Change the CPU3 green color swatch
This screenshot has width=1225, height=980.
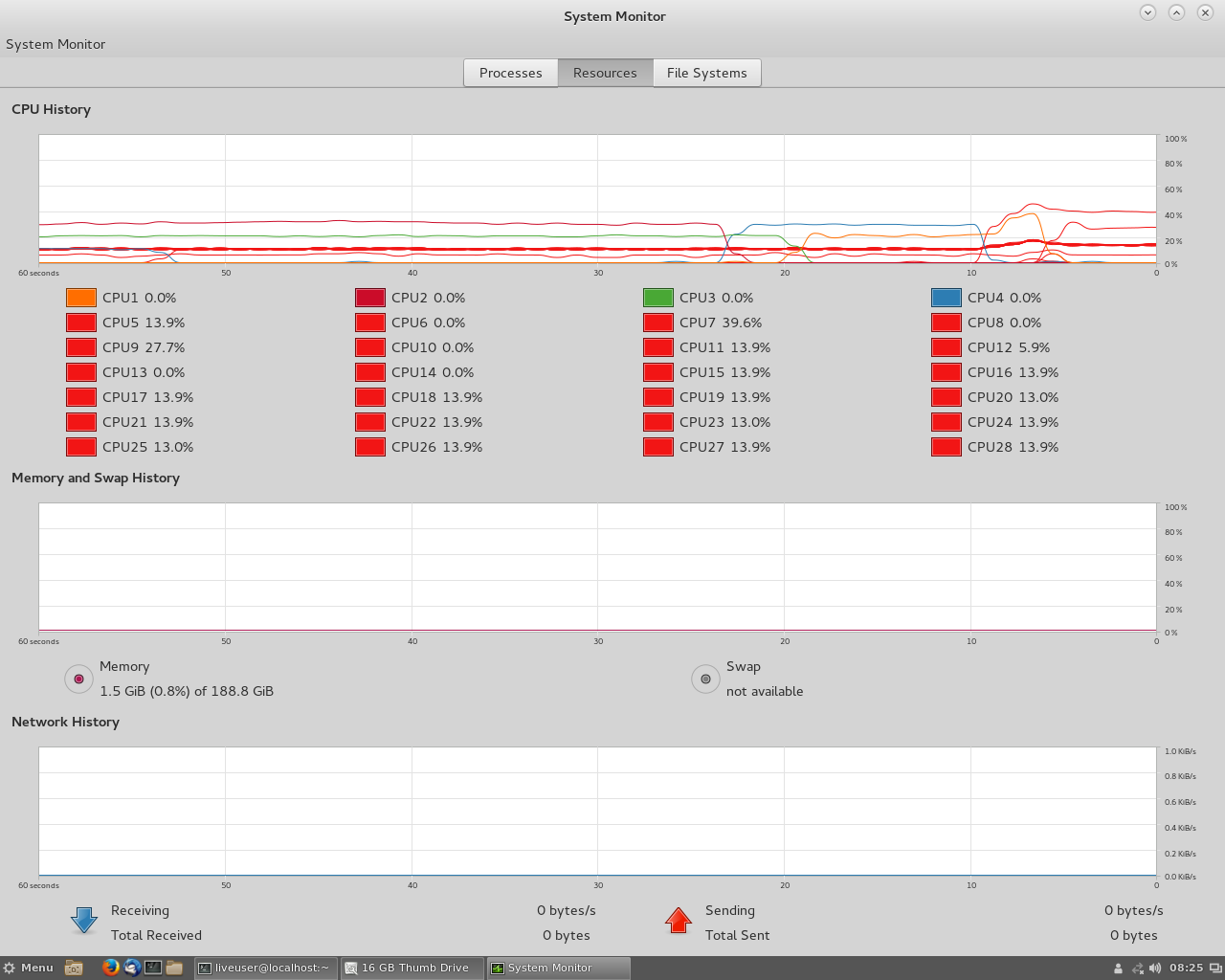click(658, 298)
